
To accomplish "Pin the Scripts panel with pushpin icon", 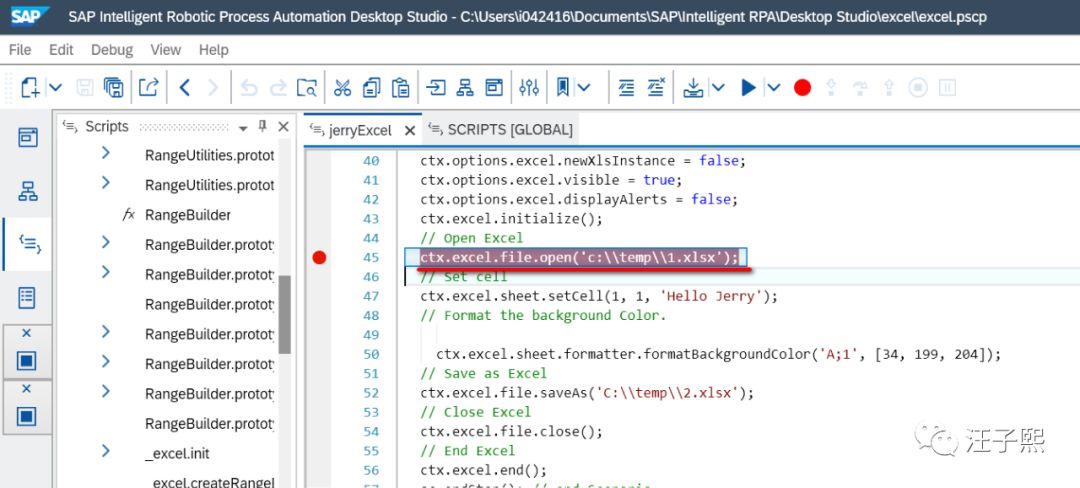I will point(262,127).
